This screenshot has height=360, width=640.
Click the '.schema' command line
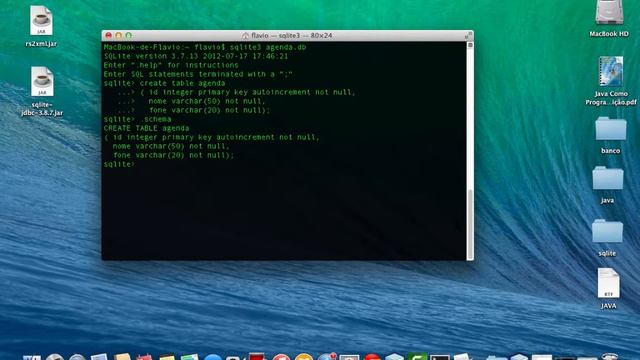click(x=137, y=119)
